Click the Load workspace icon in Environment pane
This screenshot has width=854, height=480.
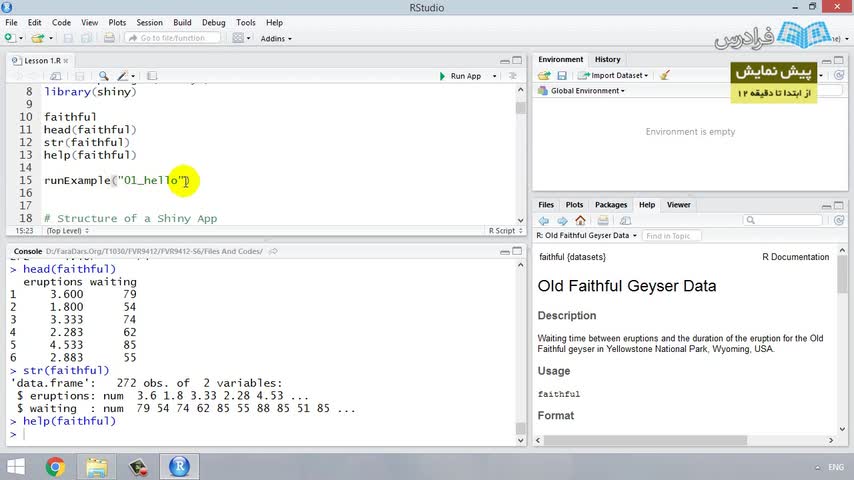point(544,76)
